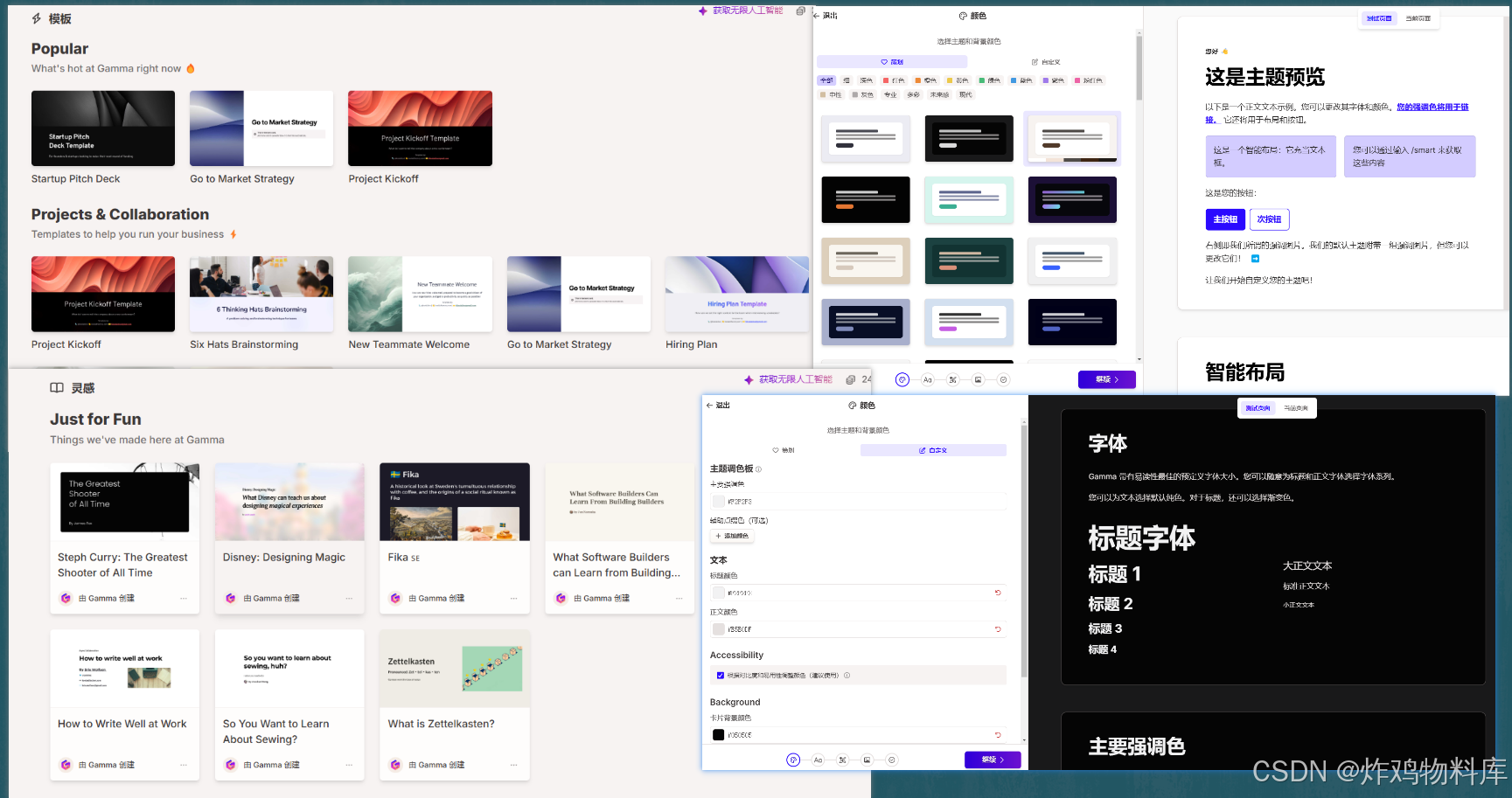This screenshot has height=798, width=1512.
Task: Select the checkmark finish step in the lower panel footer
Action: point(892,760)
